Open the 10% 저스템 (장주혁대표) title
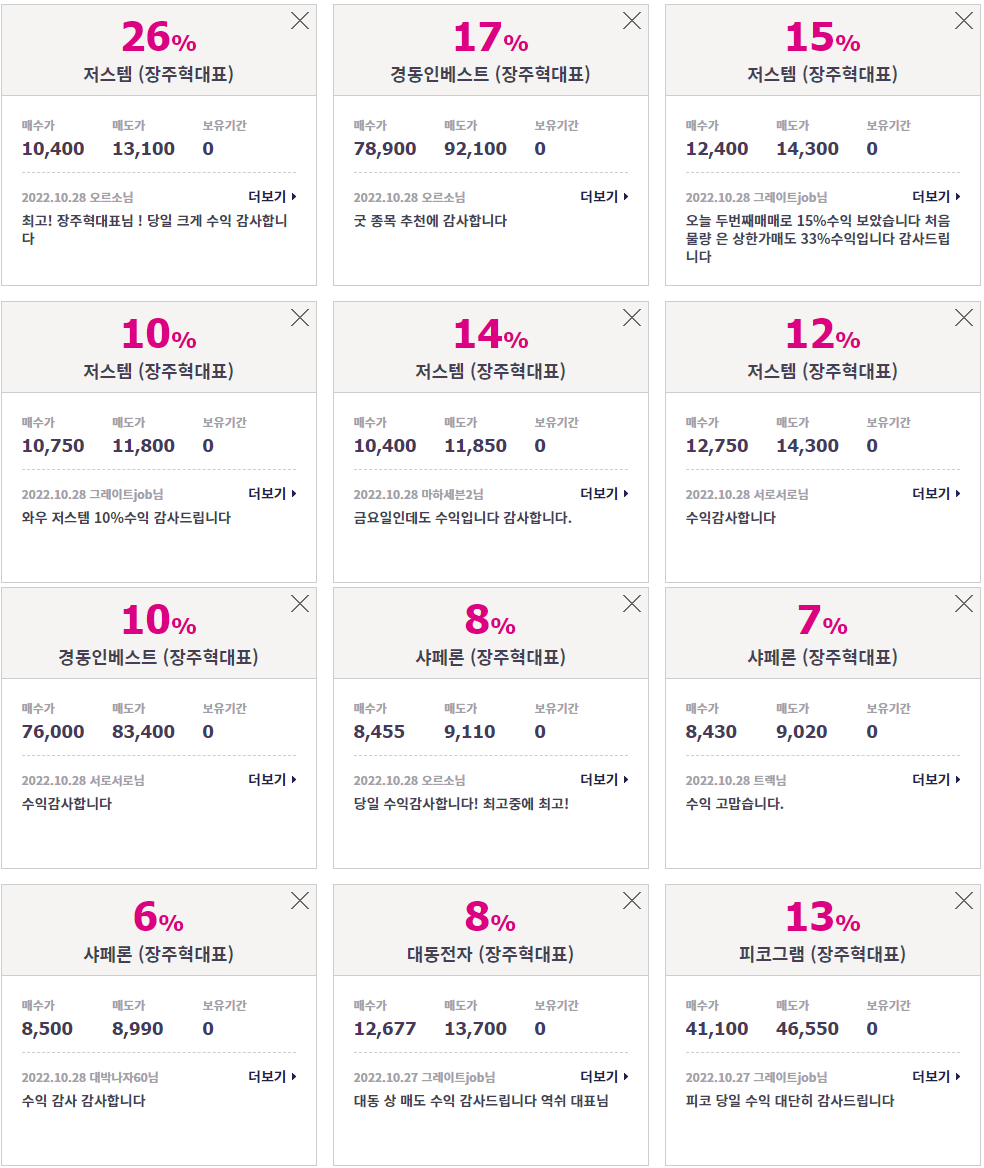This screenshot has height=1168, width=984. point(159,371)
